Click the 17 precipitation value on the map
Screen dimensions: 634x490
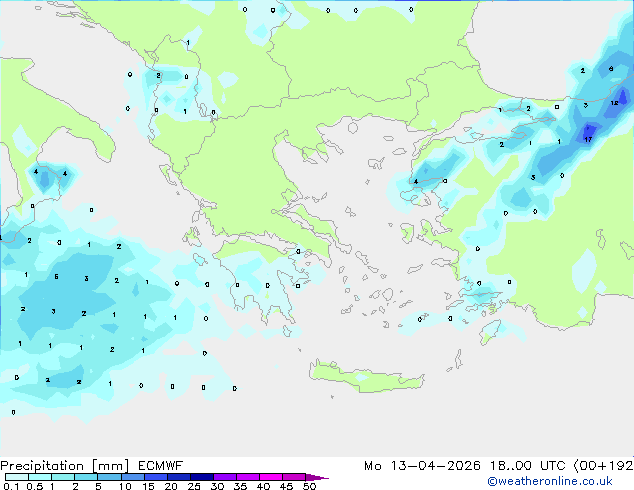[588, 139]
